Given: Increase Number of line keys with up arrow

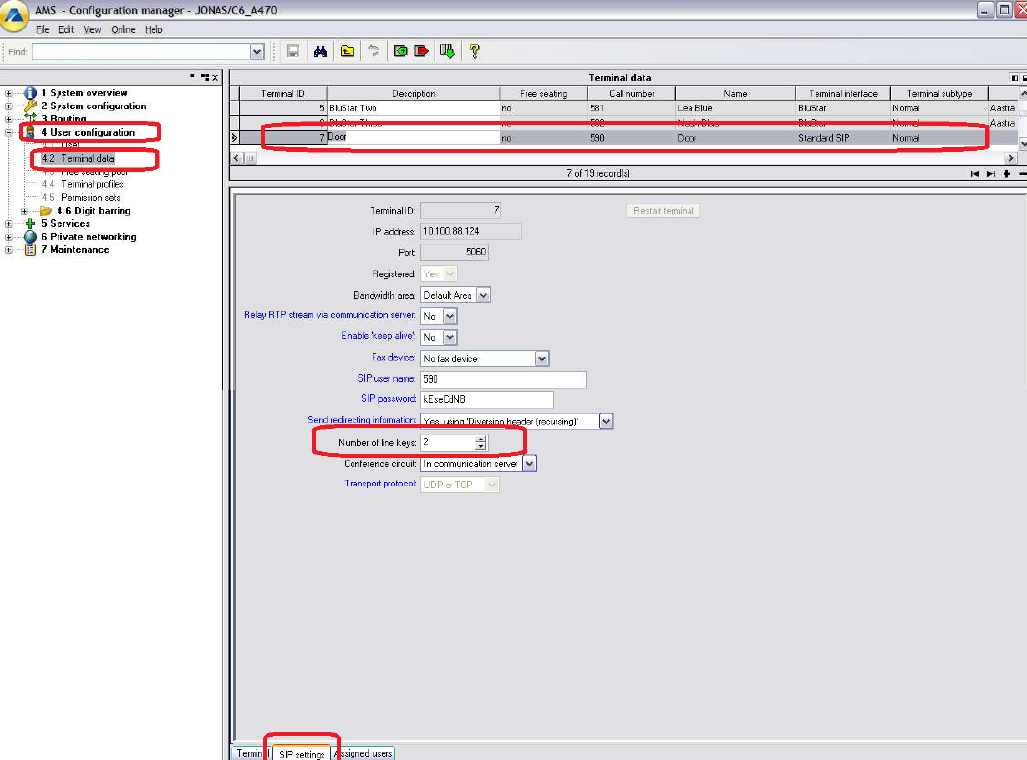Looking at the screenshot, I should [x=481, y=437].
